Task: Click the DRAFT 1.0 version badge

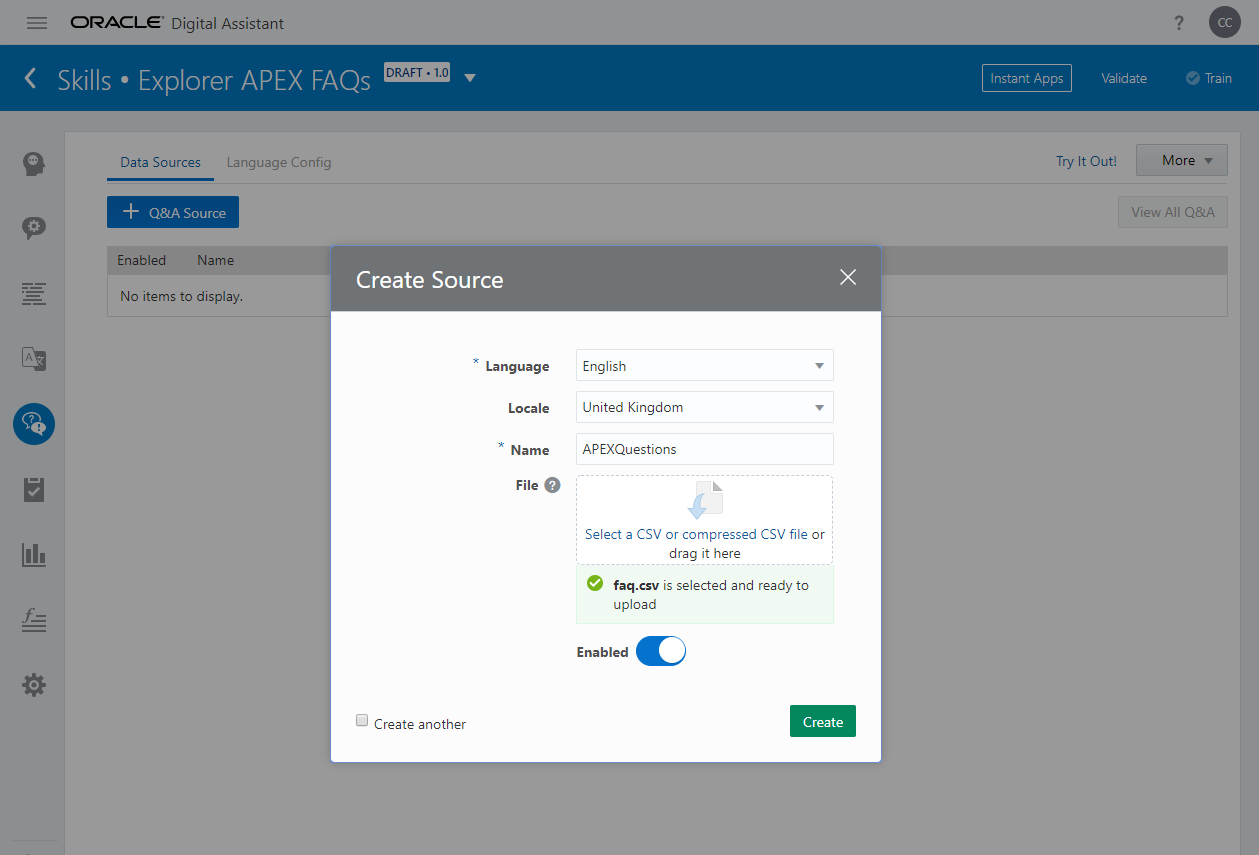Action: click(x=417, y=73)
